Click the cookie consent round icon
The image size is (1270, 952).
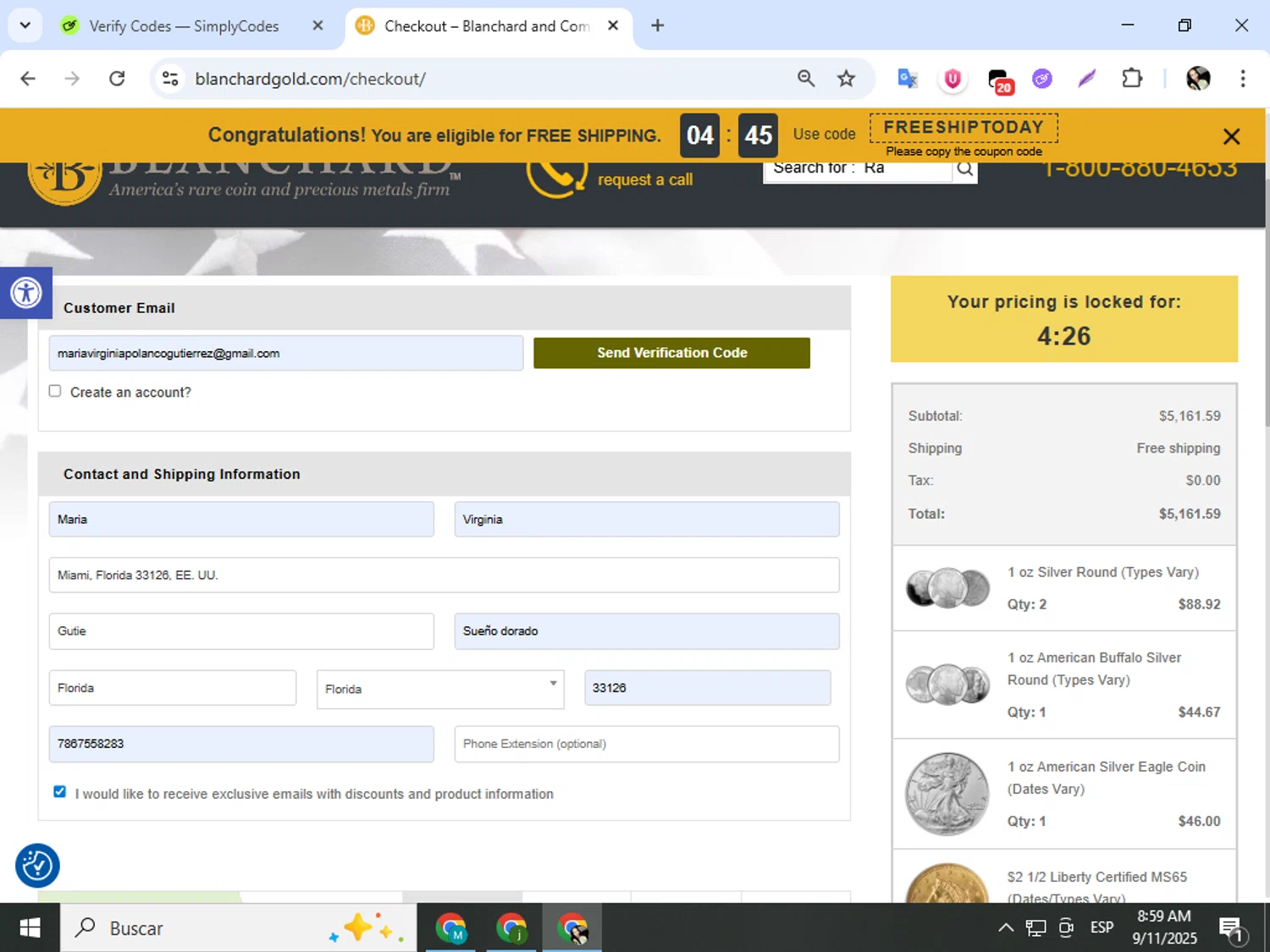click(x=37, y=866)
